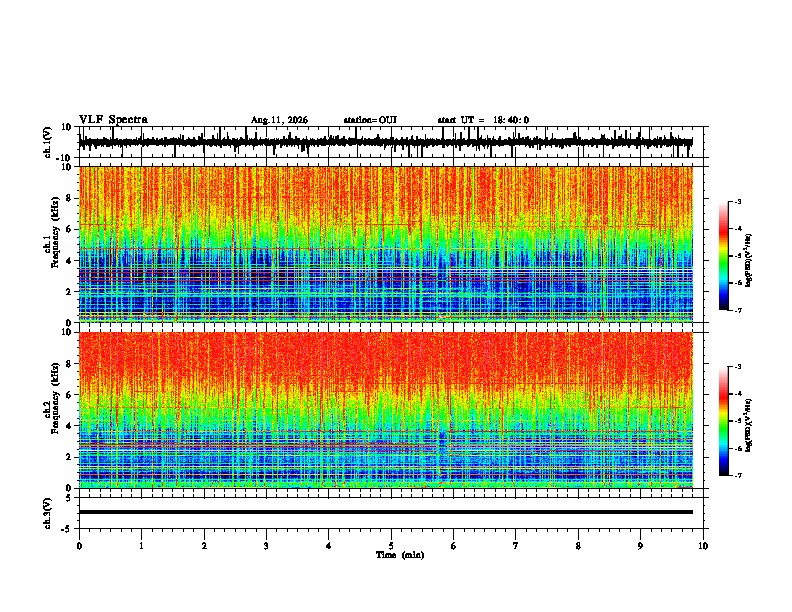Click the "6" frequency tick of ch.2 spectrogram
This screenshot has width=792, height=612.
pos(70,395)
